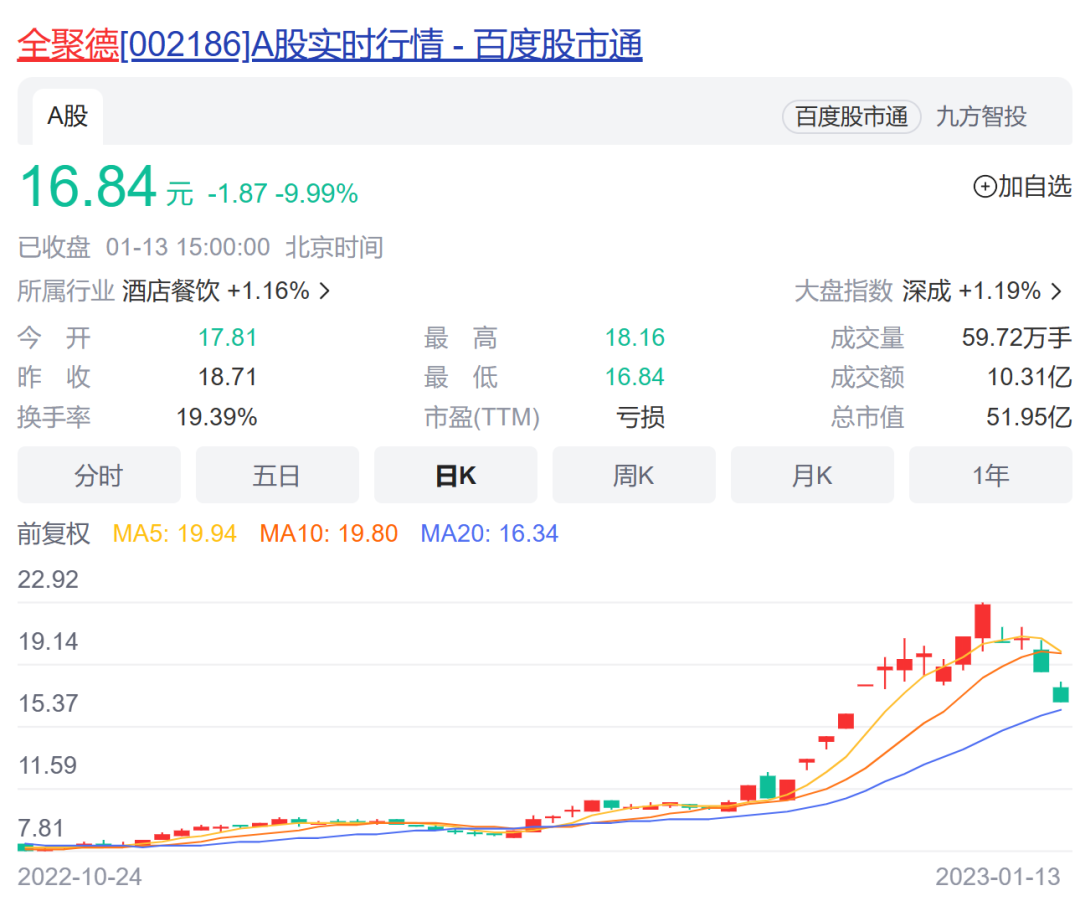
Task: Click the 已收盘 01-13 15:00:00 status text
Action: coord(200,247)
